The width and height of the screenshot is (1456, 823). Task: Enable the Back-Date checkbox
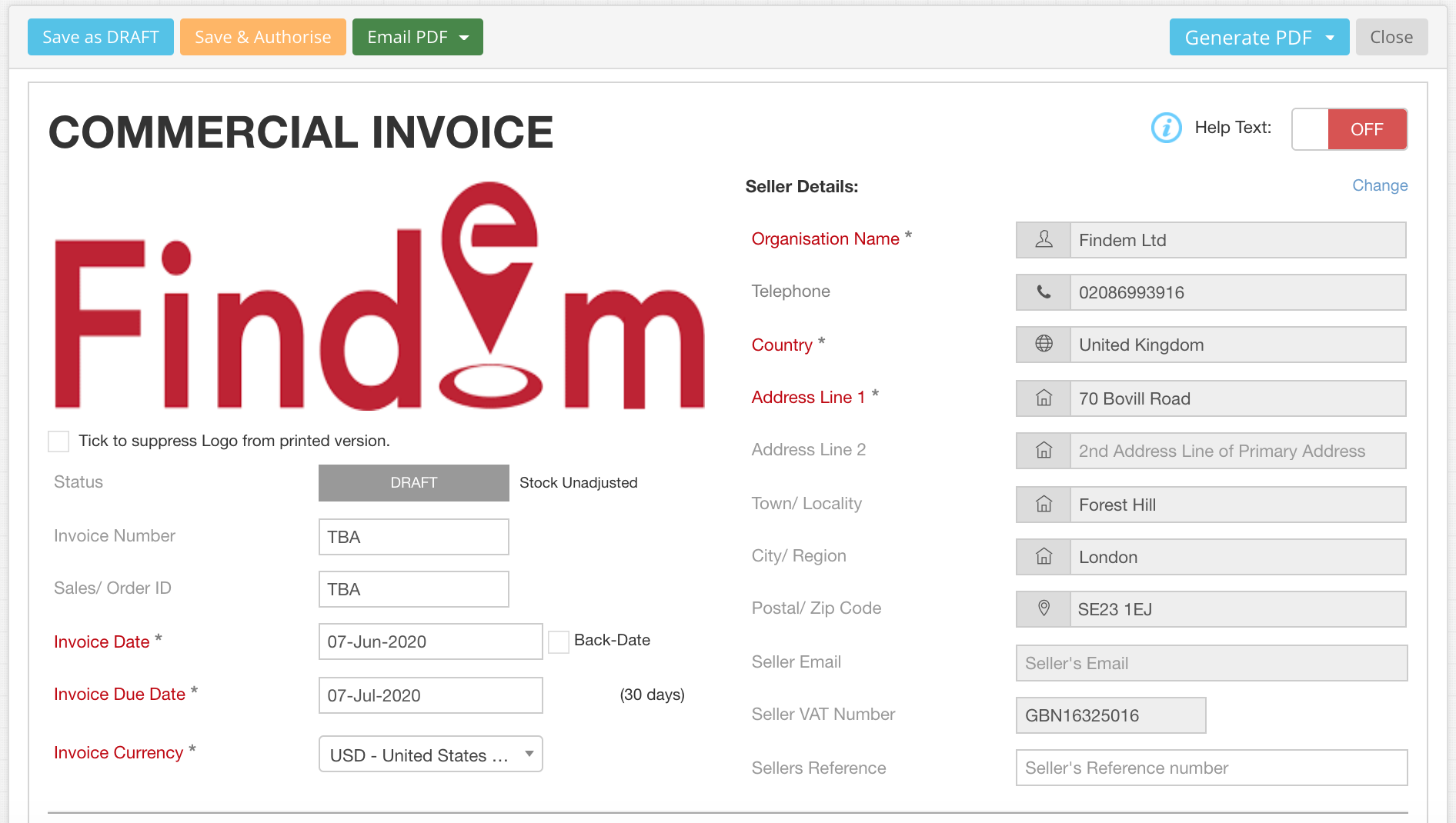[559, 641]
